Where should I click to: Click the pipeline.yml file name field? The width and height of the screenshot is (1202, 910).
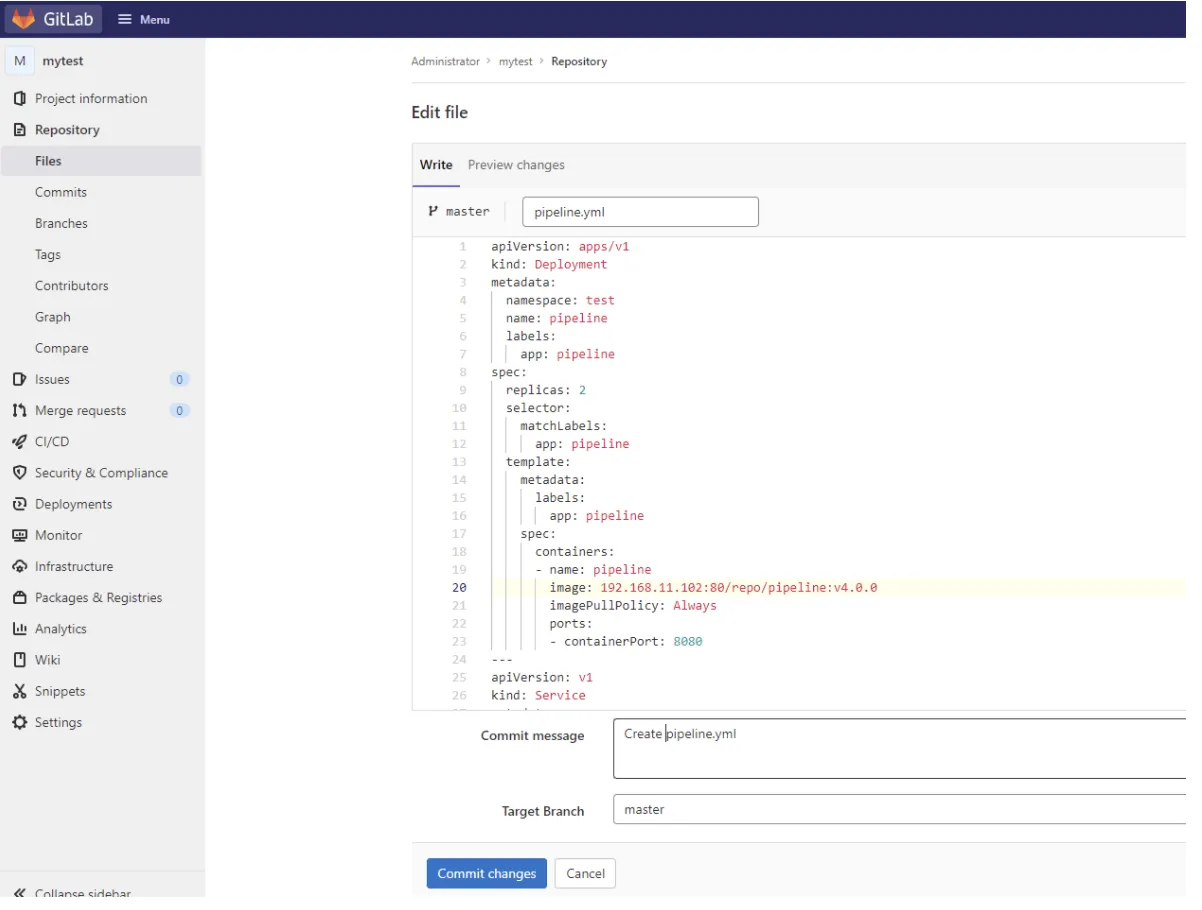pyautogui.click(x=640, y=211)
